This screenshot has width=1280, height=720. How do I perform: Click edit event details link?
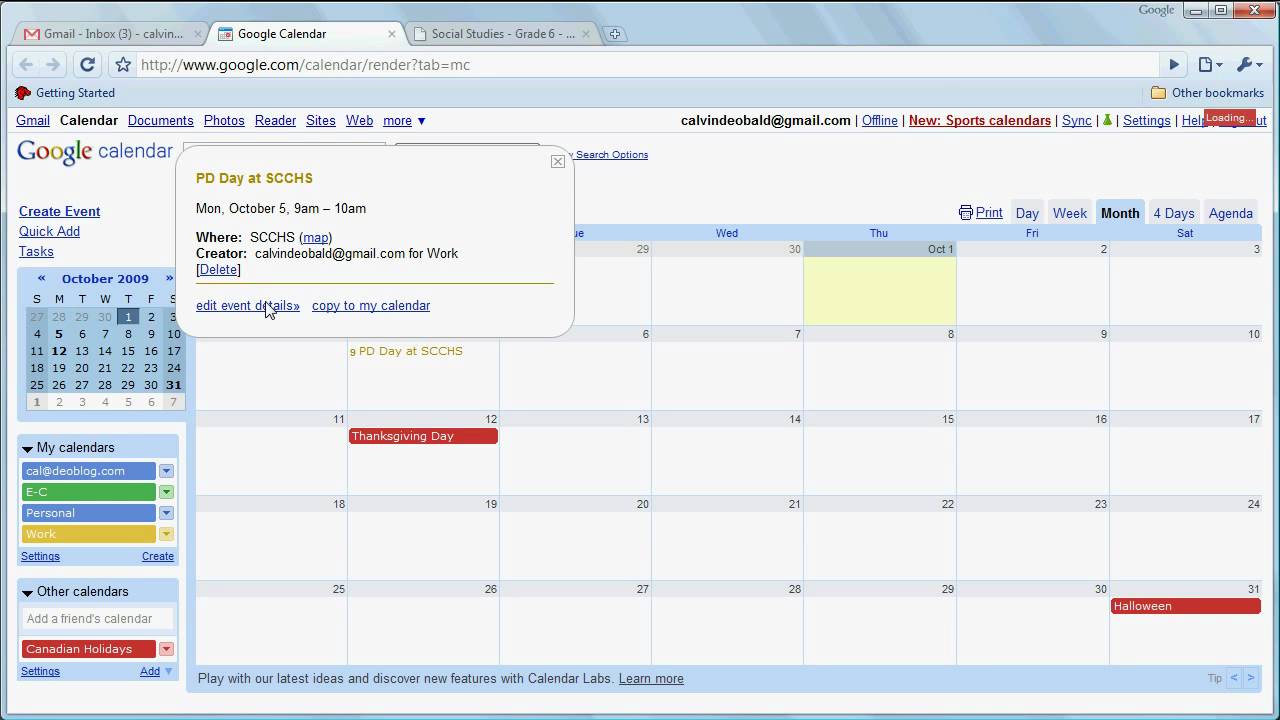pos(248,306)
